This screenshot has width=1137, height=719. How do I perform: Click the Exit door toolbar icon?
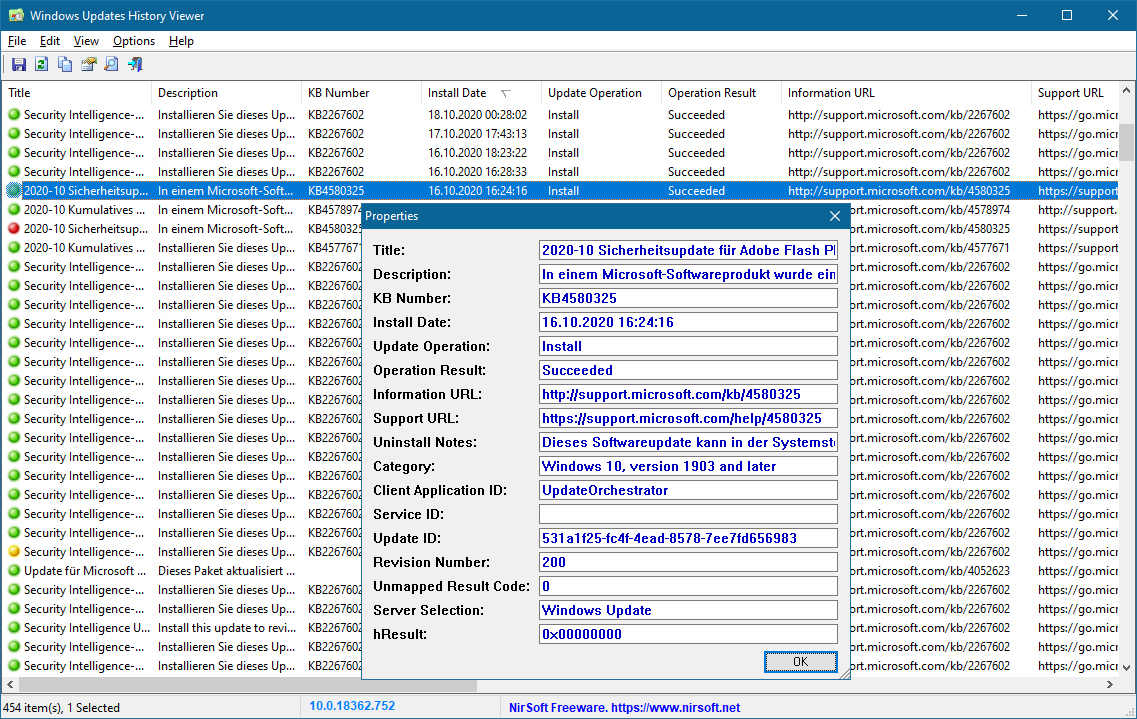tap(135, 65)
